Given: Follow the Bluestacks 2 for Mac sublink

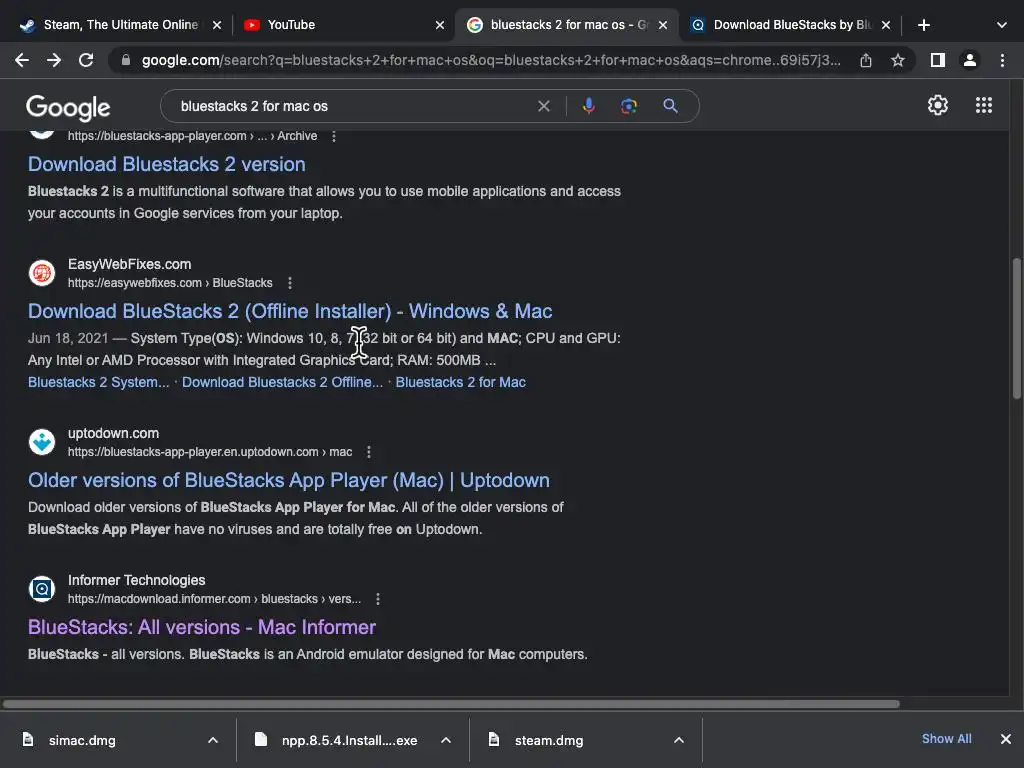Looking at the screenshot, I should [x=460, y=382].
